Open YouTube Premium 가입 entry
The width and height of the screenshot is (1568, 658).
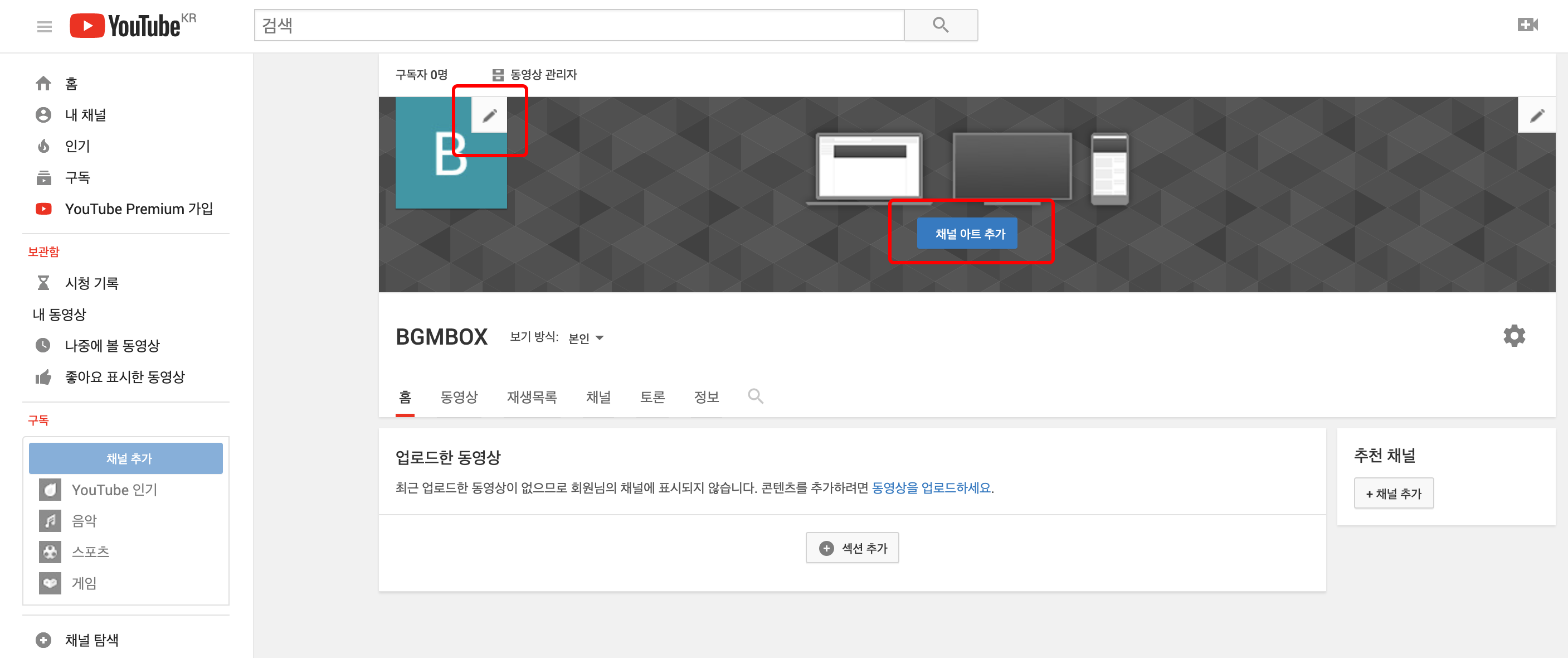click(x=139, y=209)
